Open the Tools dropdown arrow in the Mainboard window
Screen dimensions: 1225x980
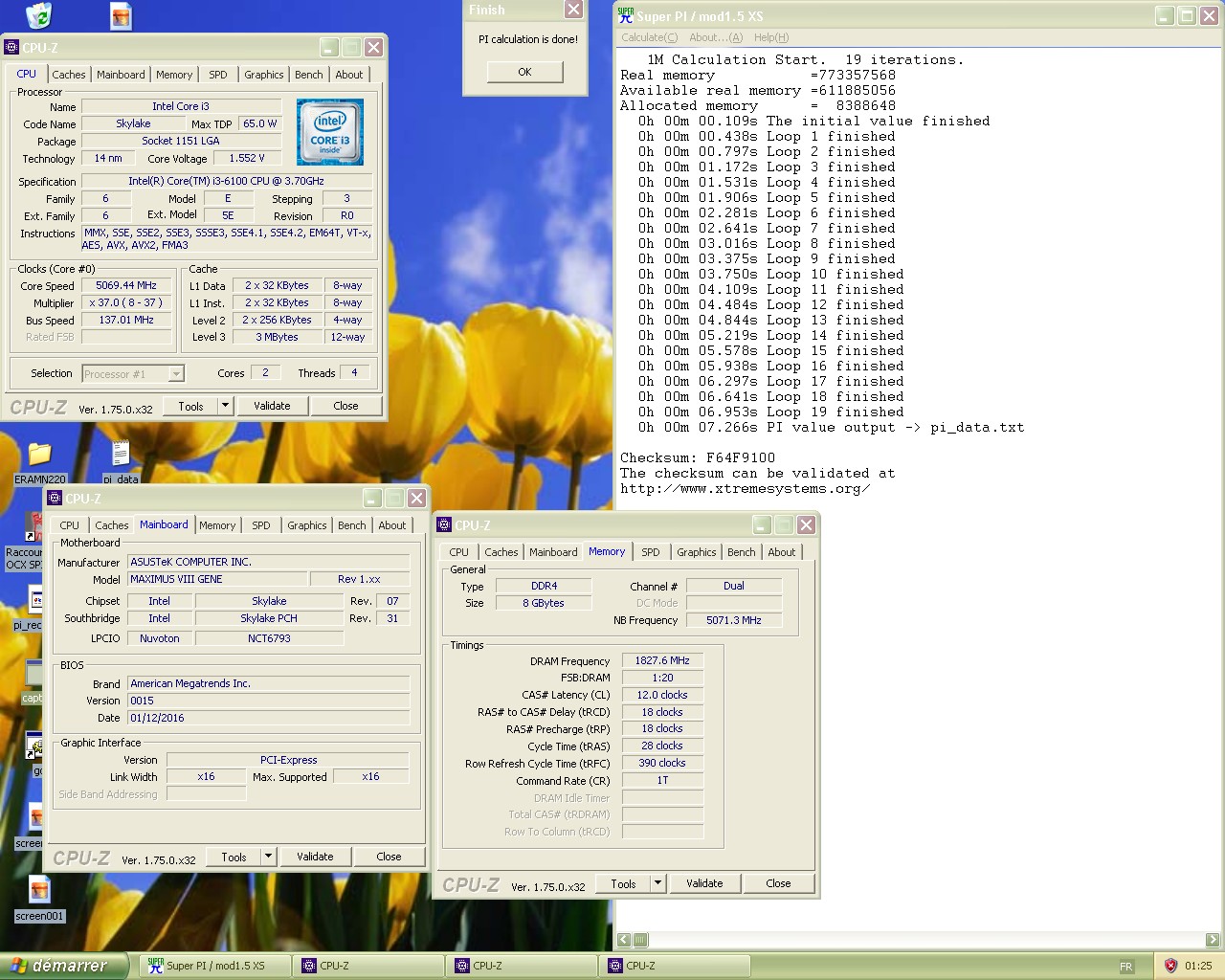tap(269, 857)
